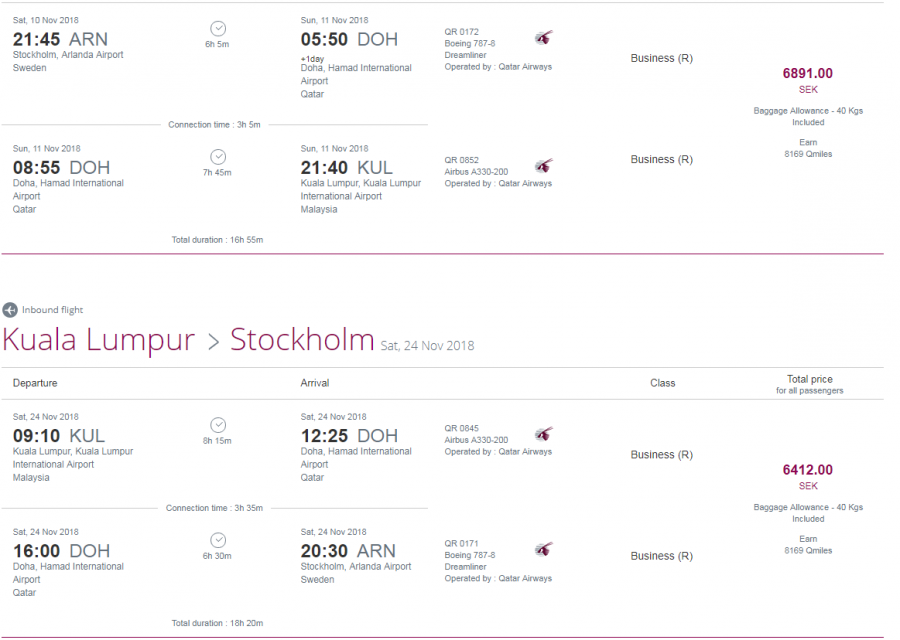Click the clock icon above 6h 5m duration

pos(218,29)
